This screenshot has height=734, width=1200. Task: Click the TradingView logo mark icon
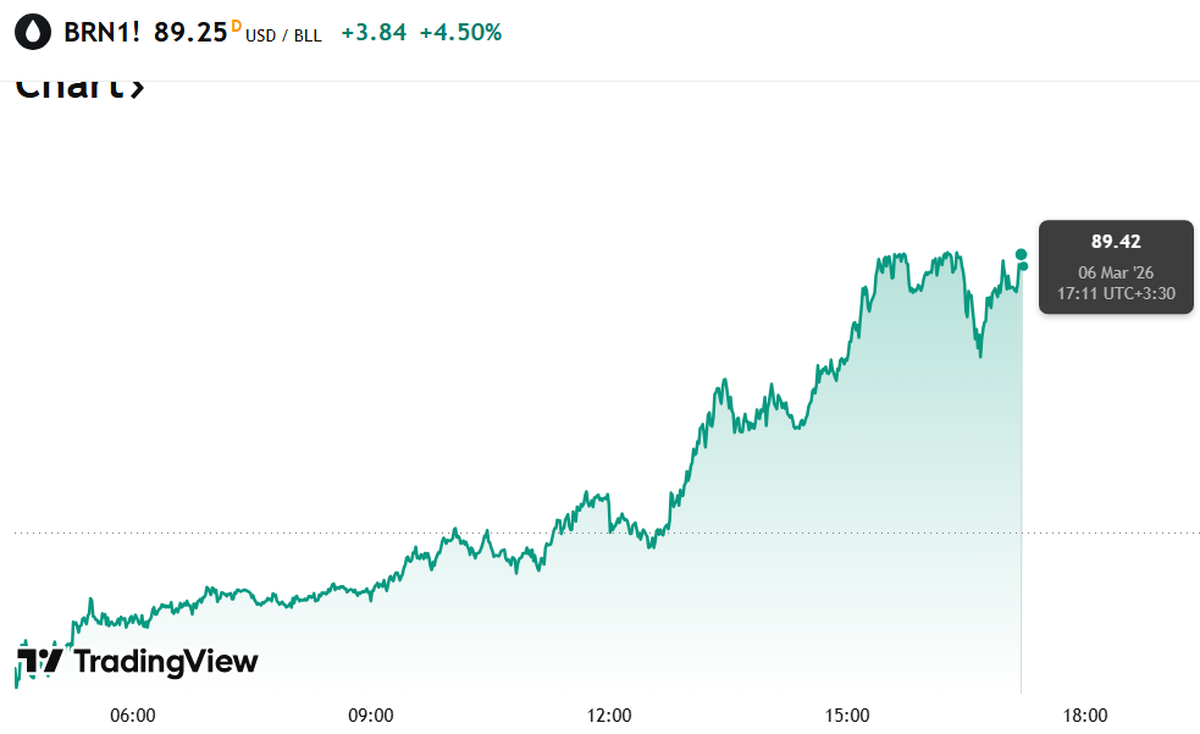(41, 661)
